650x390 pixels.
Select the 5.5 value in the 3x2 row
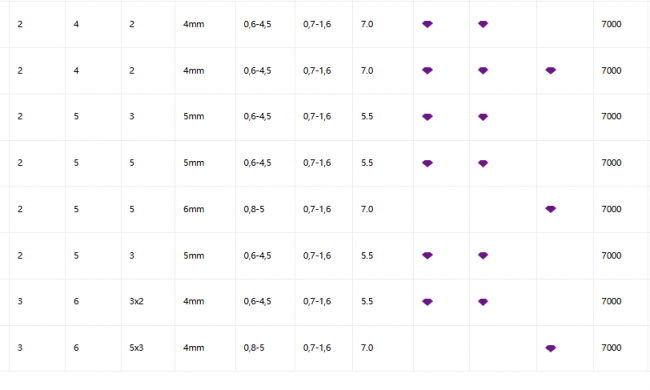367,301
